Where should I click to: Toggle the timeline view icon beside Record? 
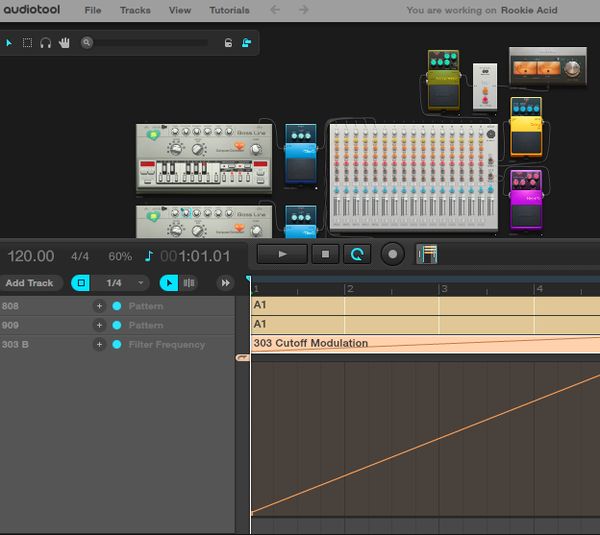pos(427,254)
